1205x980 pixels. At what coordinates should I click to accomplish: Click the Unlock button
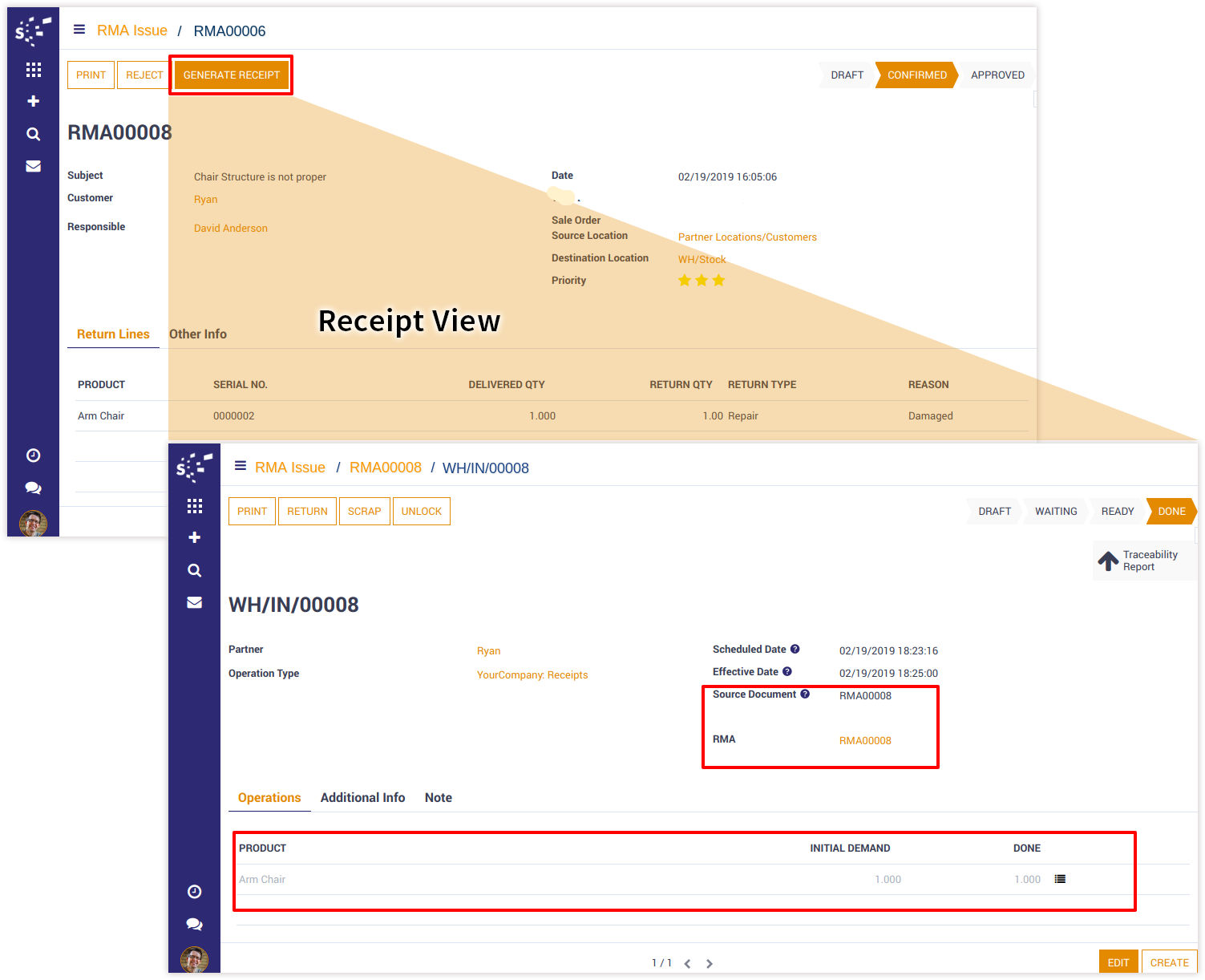(x=421, y=511)
